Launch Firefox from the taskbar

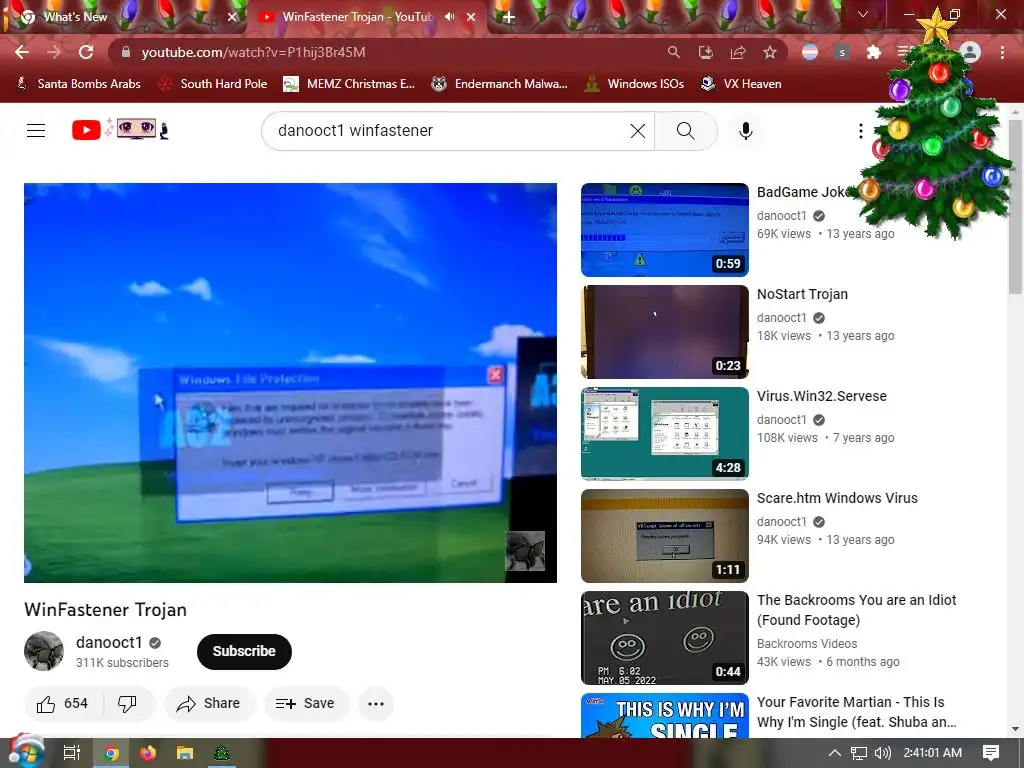click(x=148, y=753)
